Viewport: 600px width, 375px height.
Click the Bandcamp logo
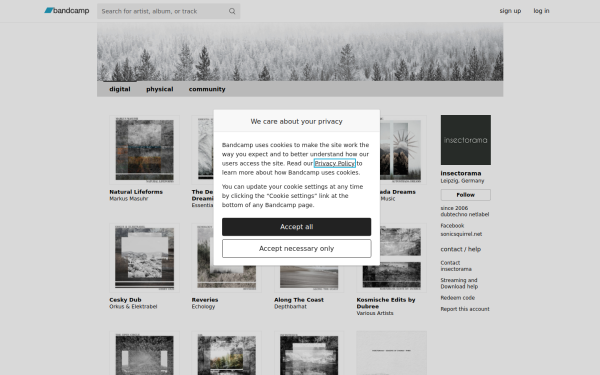coord(67,11)
